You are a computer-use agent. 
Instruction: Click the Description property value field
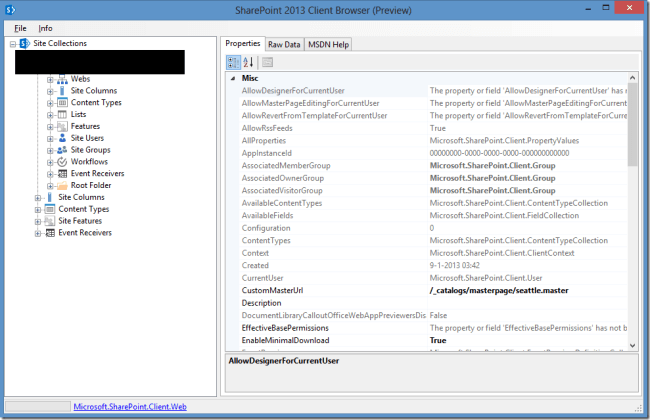(x=527, y=303)
